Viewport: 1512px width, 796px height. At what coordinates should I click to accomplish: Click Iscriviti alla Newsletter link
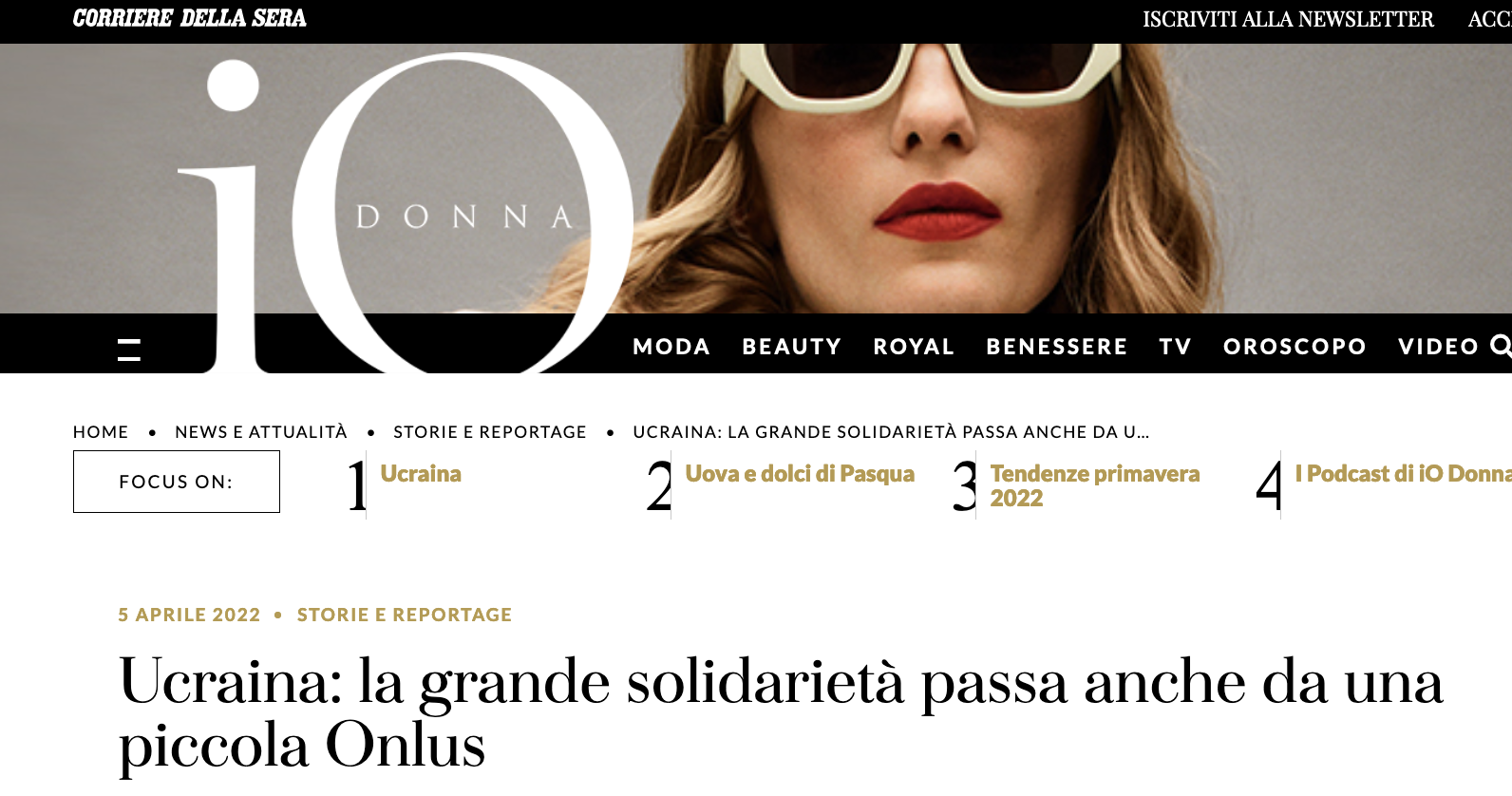coord(1288,20)
